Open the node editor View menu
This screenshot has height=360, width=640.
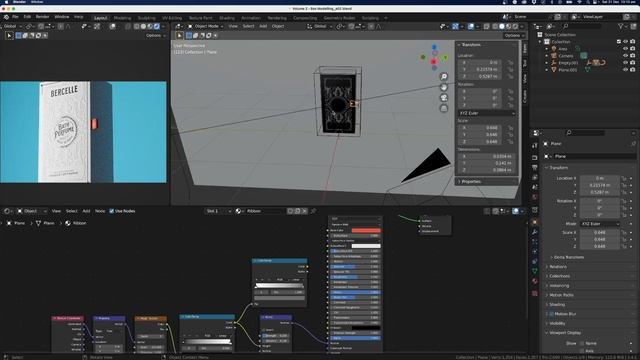point(56,211)
